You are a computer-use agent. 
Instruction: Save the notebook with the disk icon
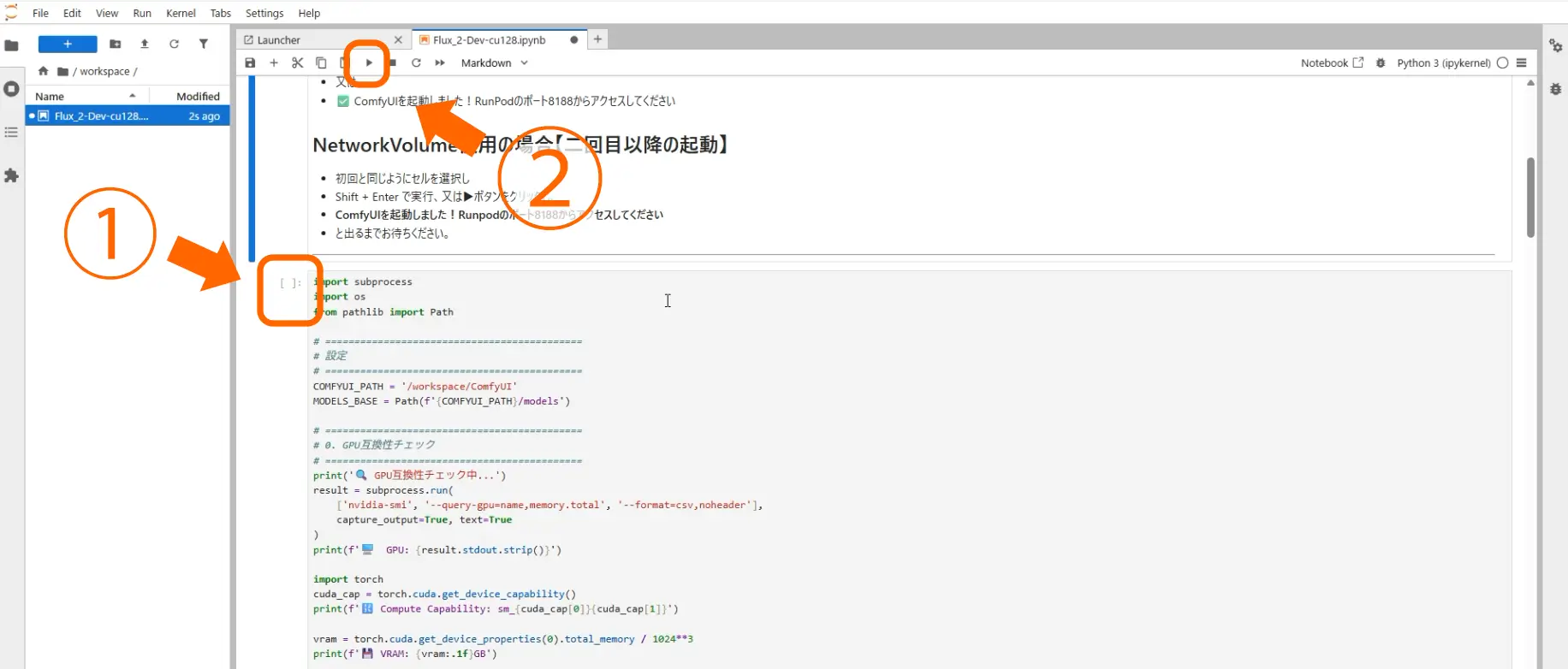click(x=250, y=62)
